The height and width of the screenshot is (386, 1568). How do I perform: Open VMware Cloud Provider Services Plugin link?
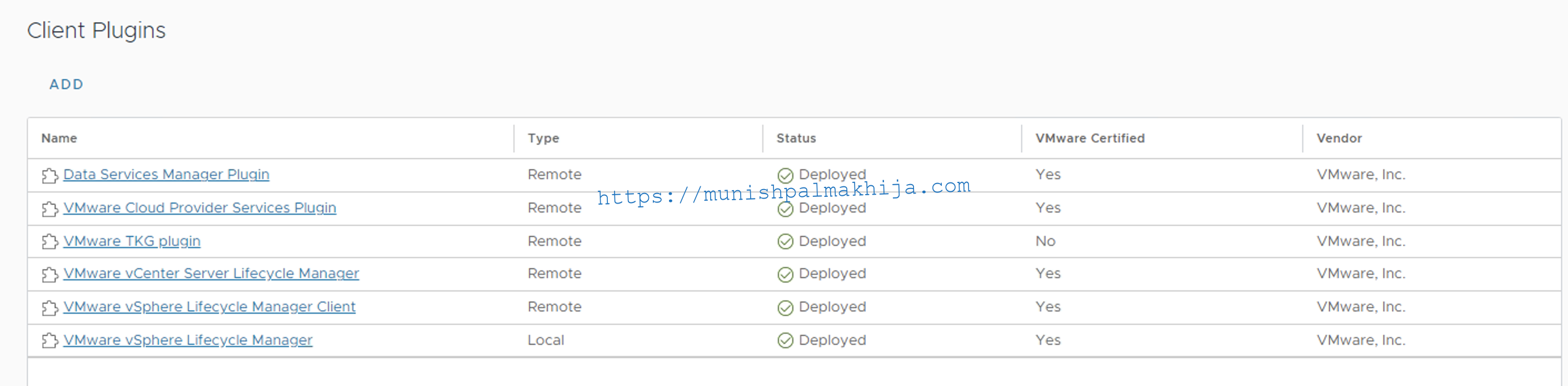click(x=199, y=208)
